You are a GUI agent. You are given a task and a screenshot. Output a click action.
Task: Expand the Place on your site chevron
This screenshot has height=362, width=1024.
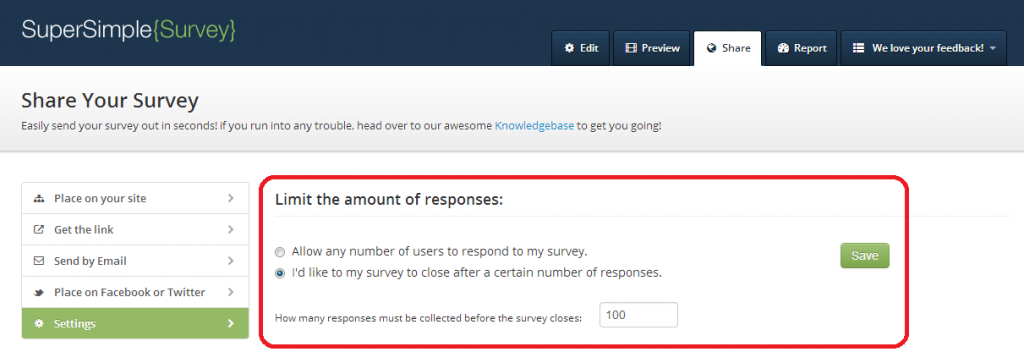231,198
